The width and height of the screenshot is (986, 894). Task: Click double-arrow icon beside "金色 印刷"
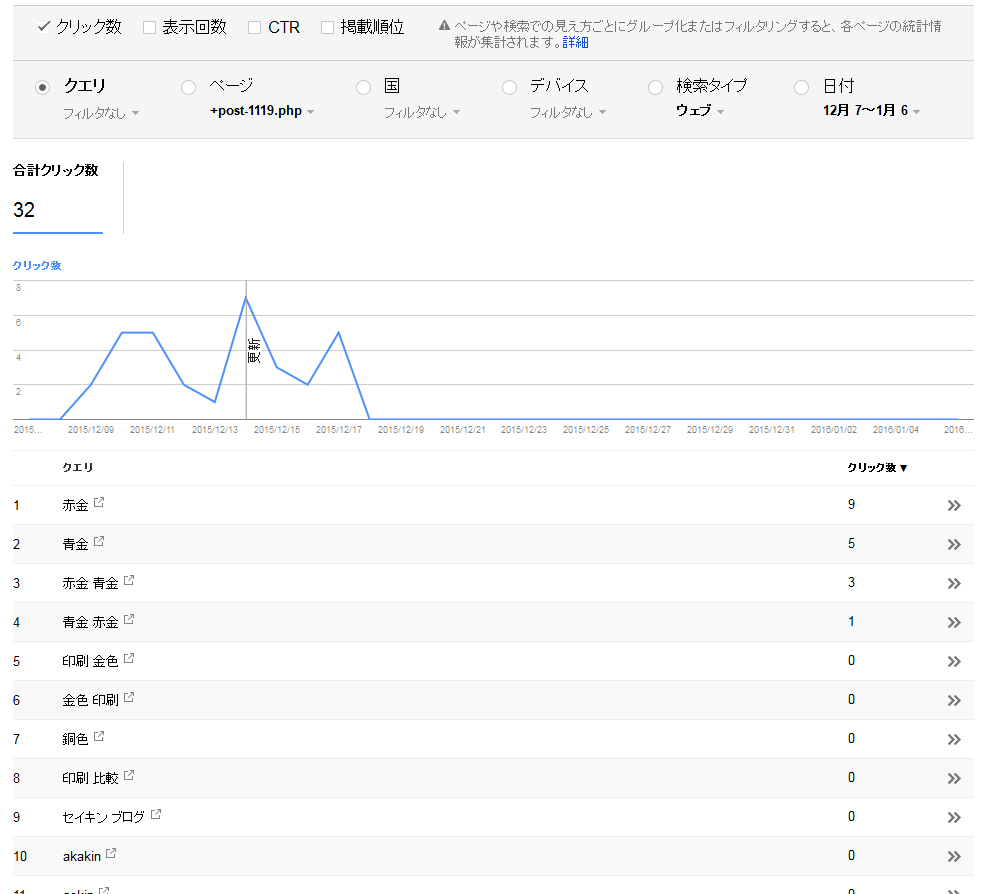(953, 699)
